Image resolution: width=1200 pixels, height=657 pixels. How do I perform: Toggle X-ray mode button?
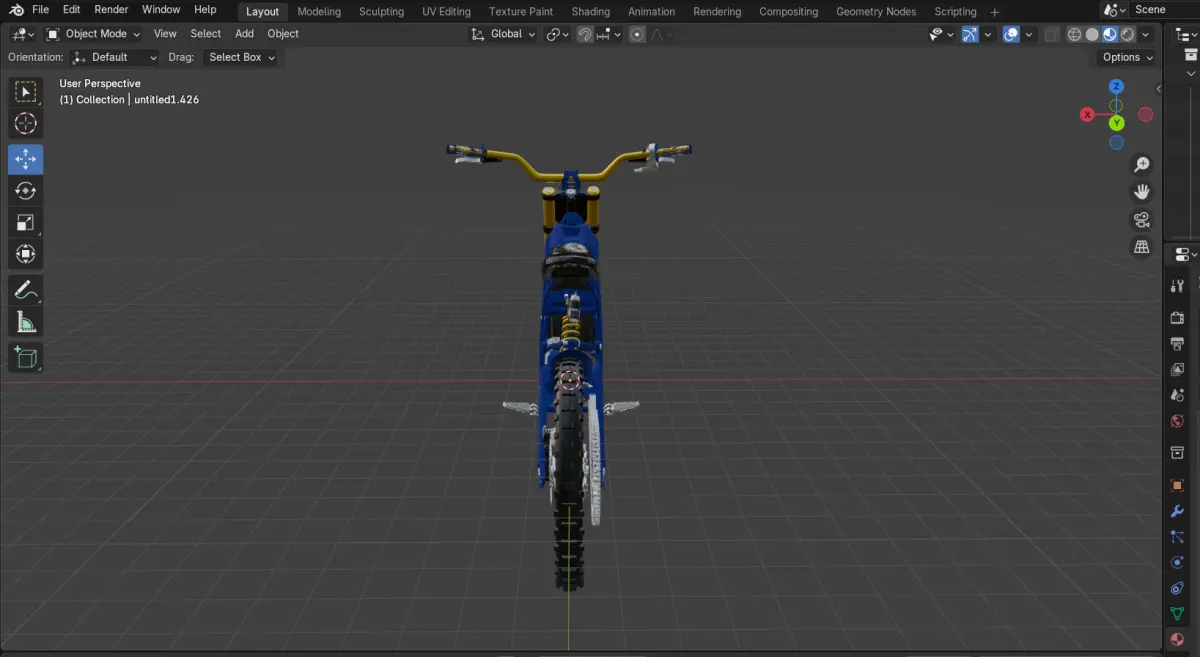1051,34
